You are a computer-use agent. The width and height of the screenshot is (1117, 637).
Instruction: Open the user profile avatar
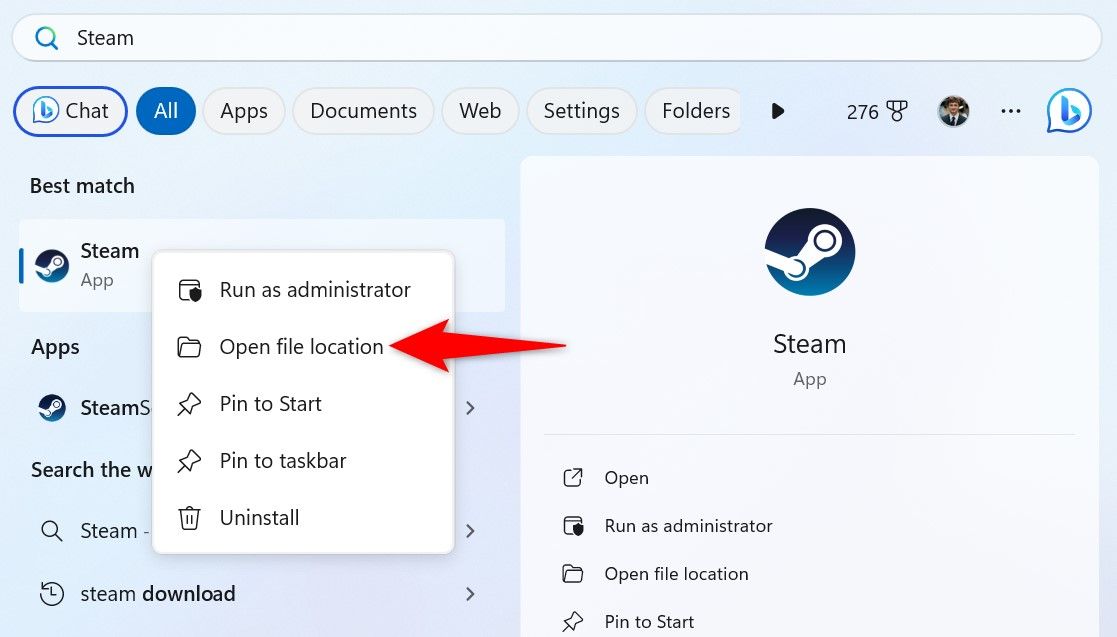(x=953, y=111)
